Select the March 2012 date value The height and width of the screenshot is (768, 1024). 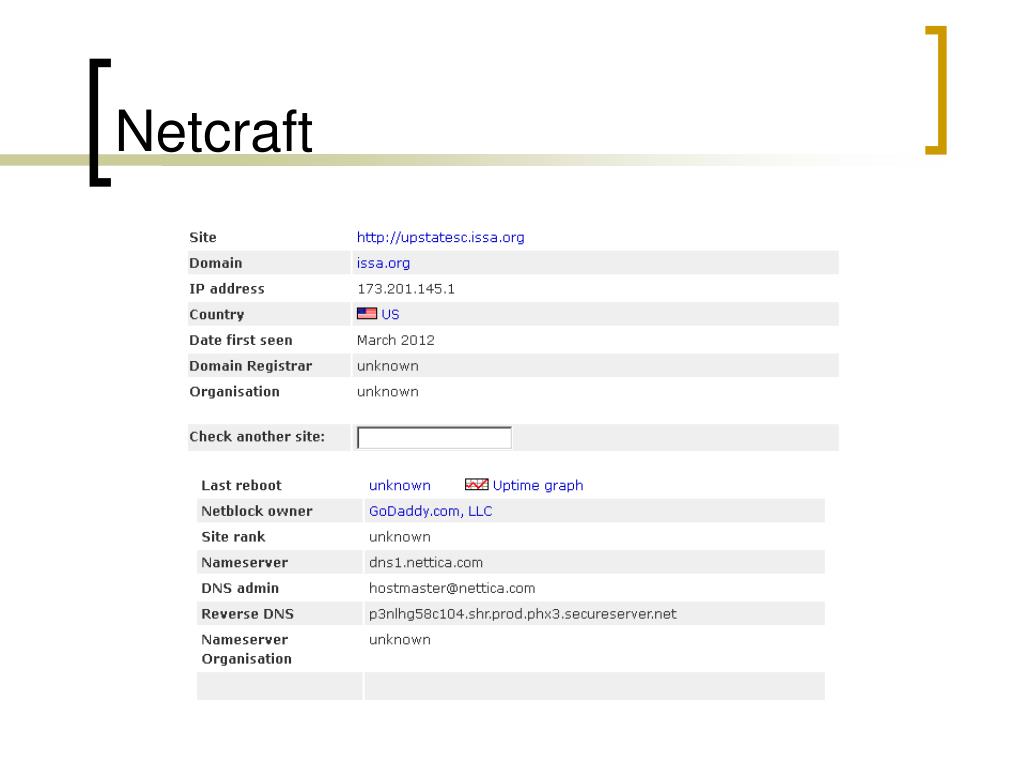(x=395, y=340)
